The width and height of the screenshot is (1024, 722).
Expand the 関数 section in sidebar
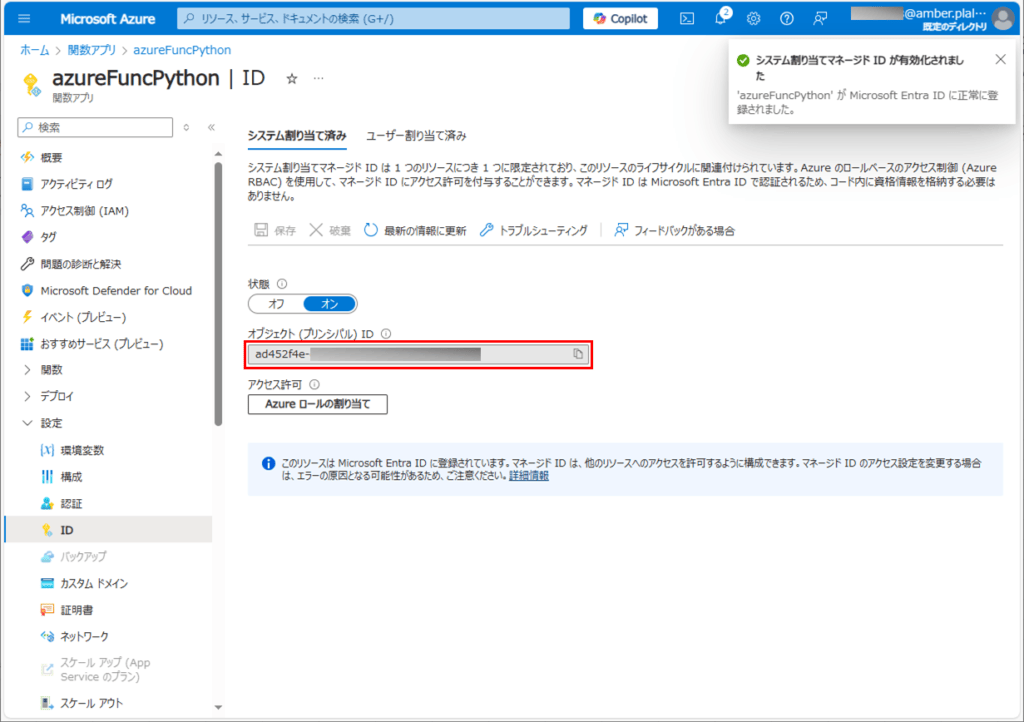[x=27, y=370]
